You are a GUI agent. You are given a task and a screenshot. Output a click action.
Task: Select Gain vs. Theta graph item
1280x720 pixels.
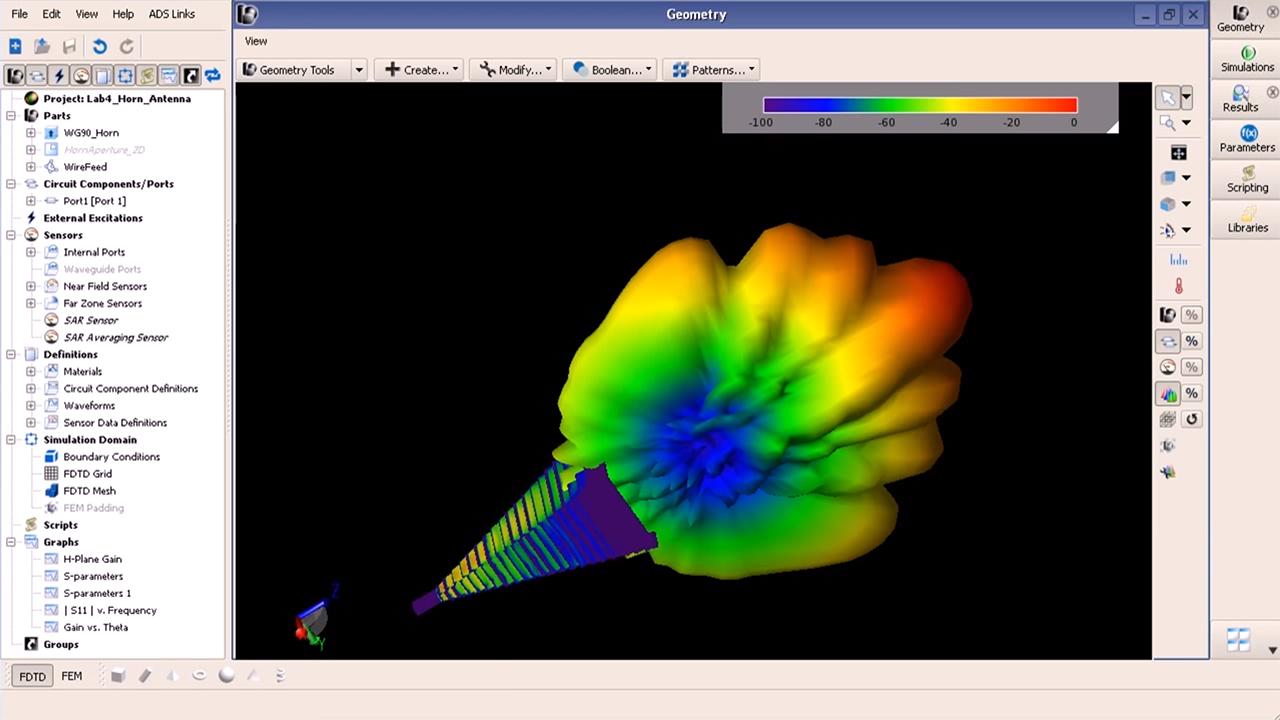(95, 627)
